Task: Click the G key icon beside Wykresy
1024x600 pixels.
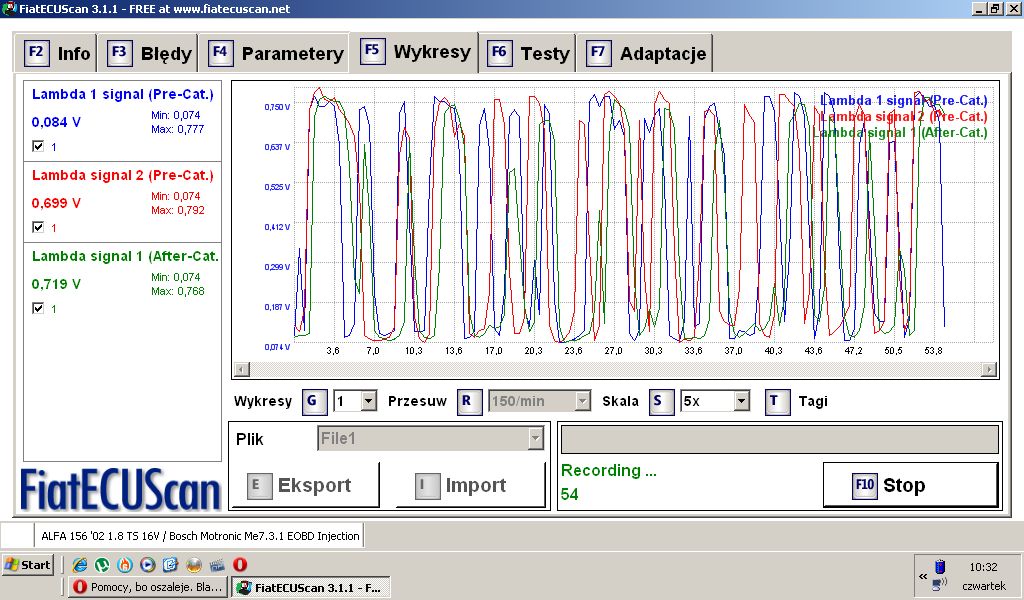Action: [x=312, y=401]
